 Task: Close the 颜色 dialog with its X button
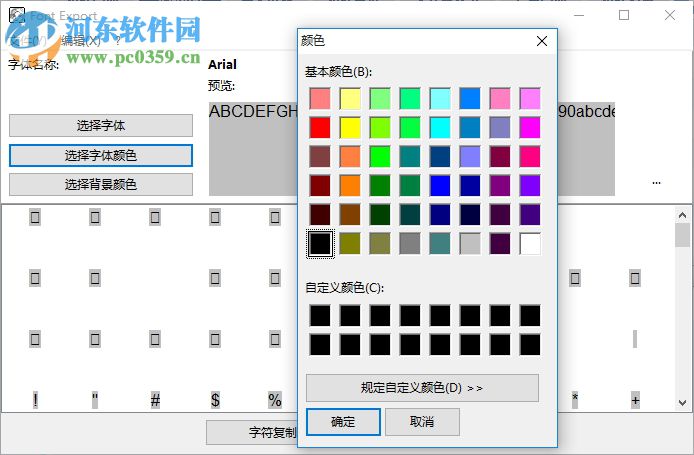pyautogui.click(x=542, y=41)
